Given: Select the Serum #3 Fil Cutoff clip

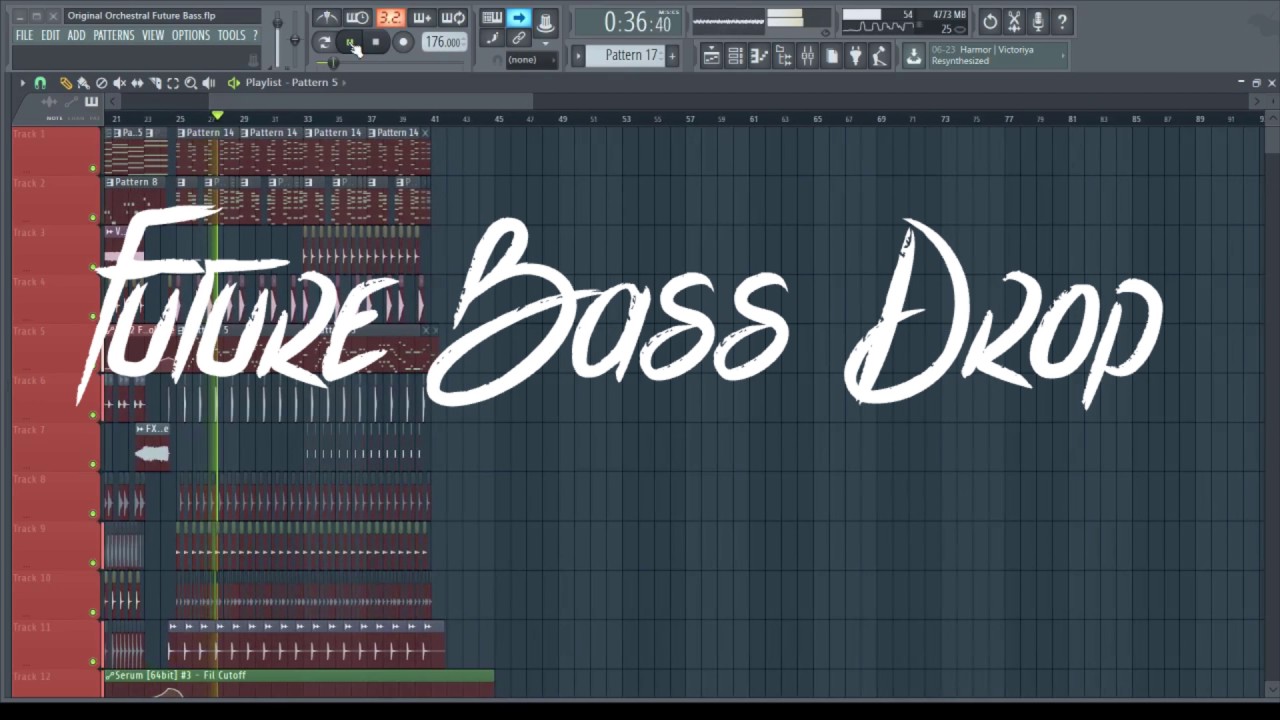Looking at the screenshot, I should 299,684.
